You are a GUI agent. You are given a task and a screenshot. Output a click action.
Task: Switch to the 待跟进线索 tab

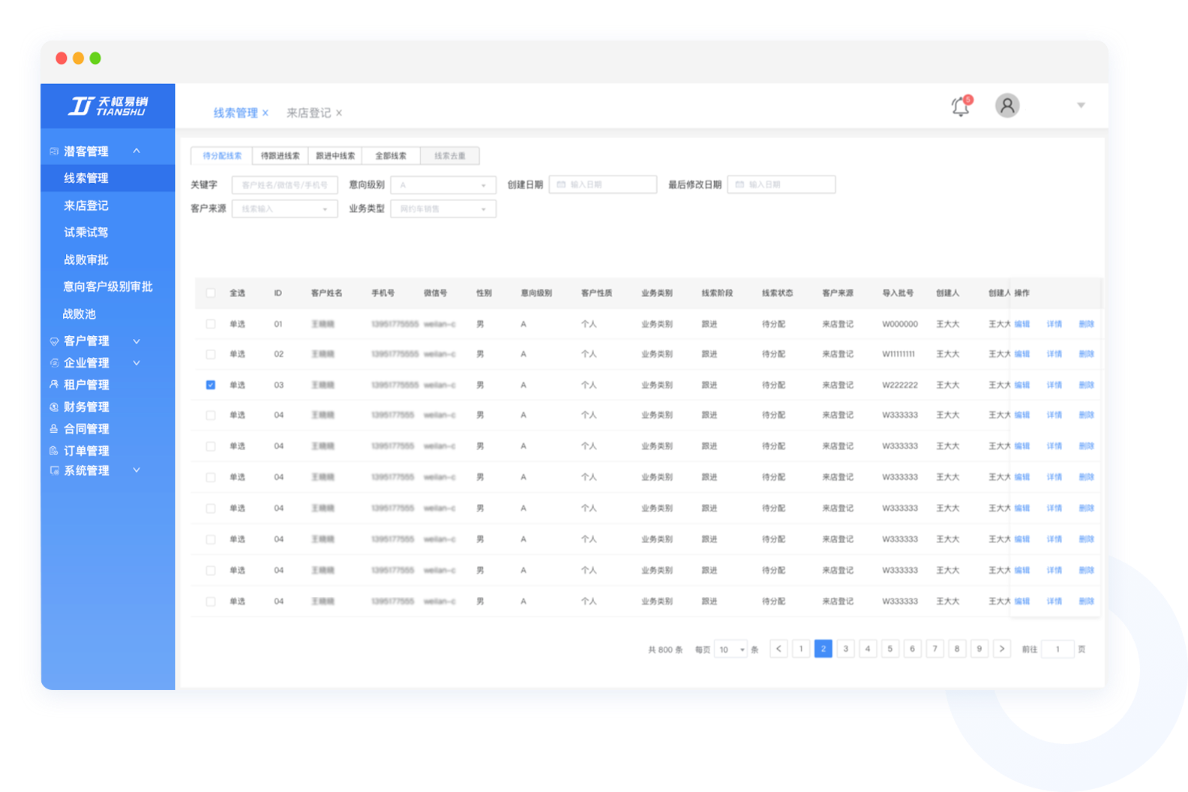[x=280, y=156]
